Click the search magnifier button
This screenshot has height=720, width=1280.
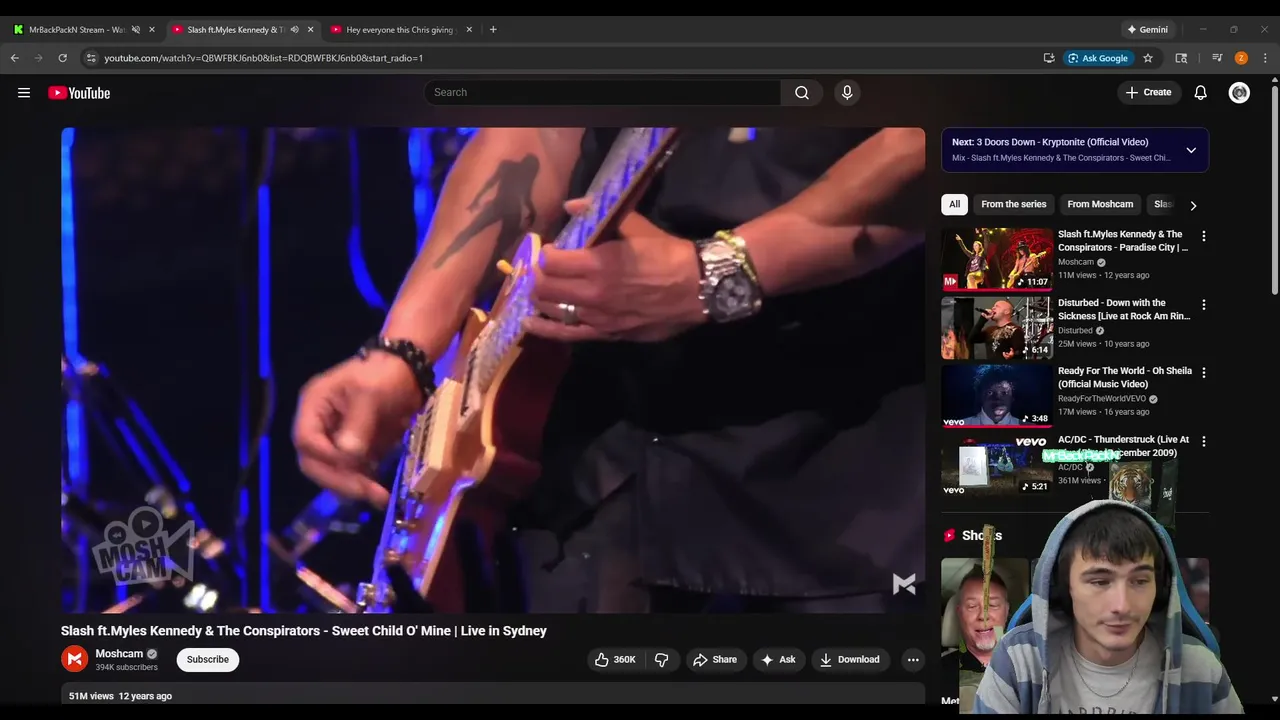pos(802,92)
